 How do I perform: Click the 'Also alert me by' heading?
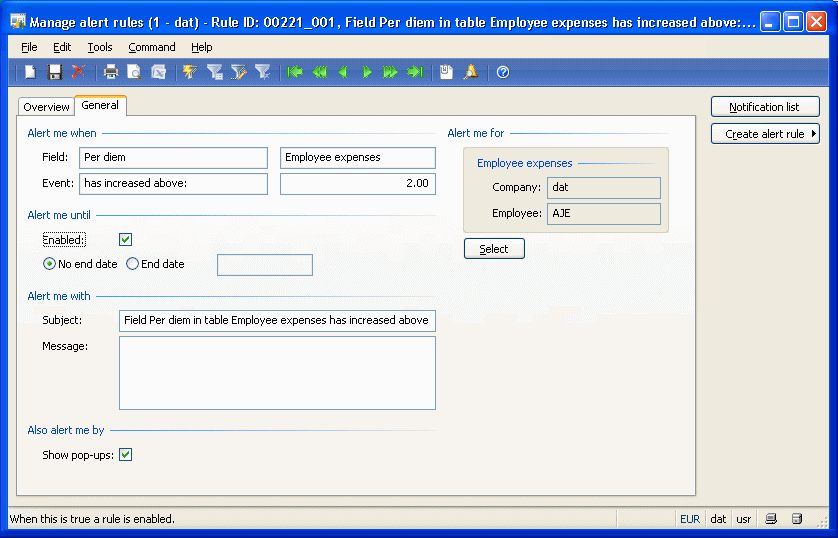66,430
